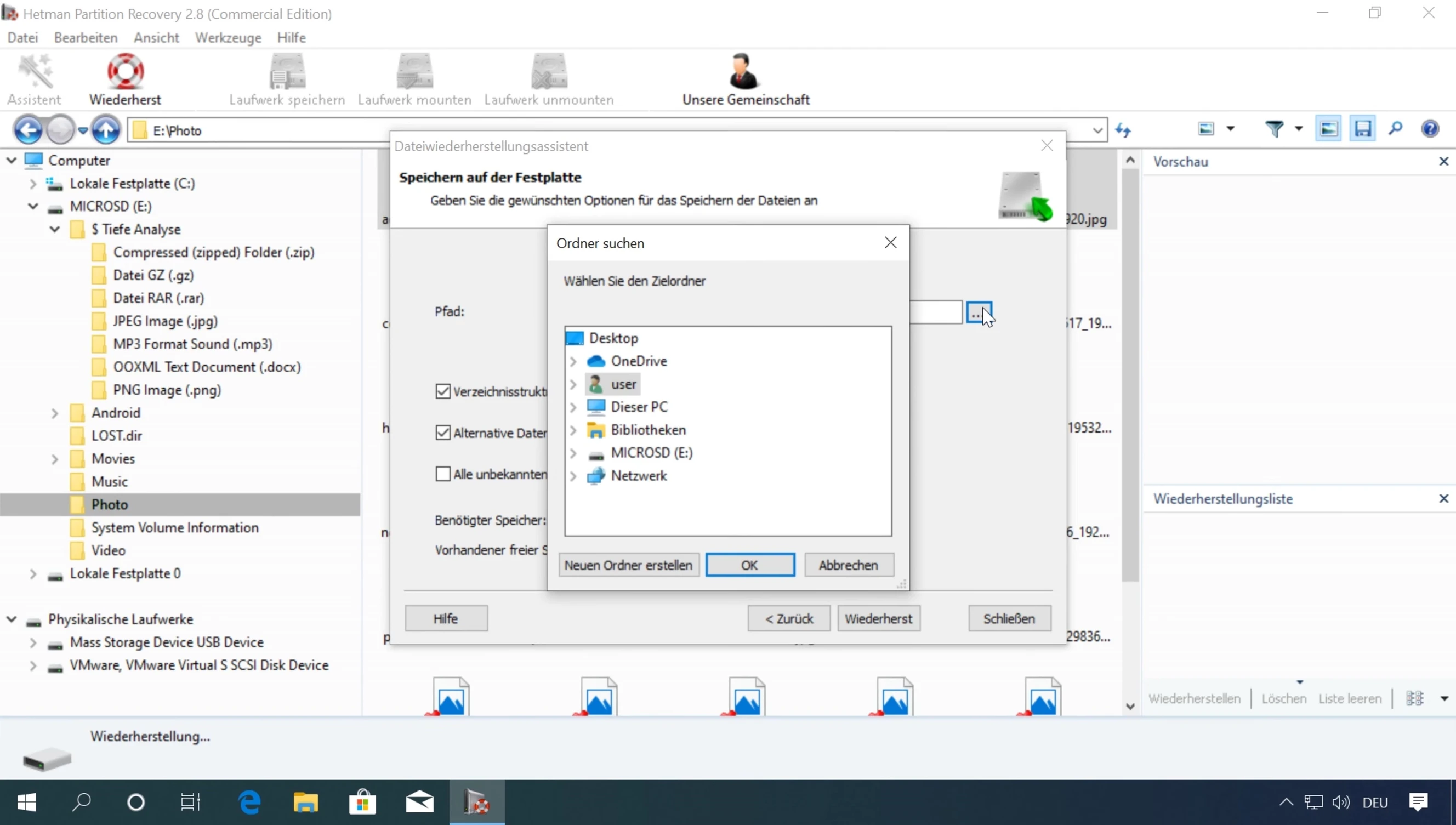The height and width of the screenshot is (825, 1456).
Task: Click the Schließen button
Action: coord(1009,618)
